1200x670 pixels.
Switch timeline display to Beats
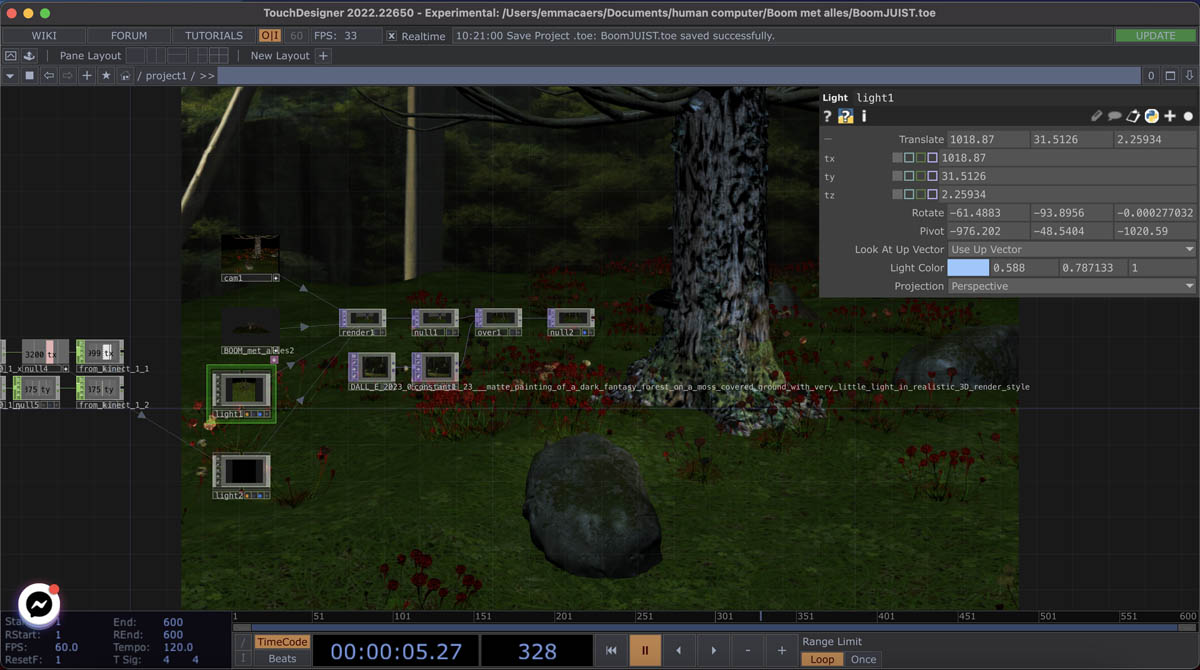(x=282, y=658)
